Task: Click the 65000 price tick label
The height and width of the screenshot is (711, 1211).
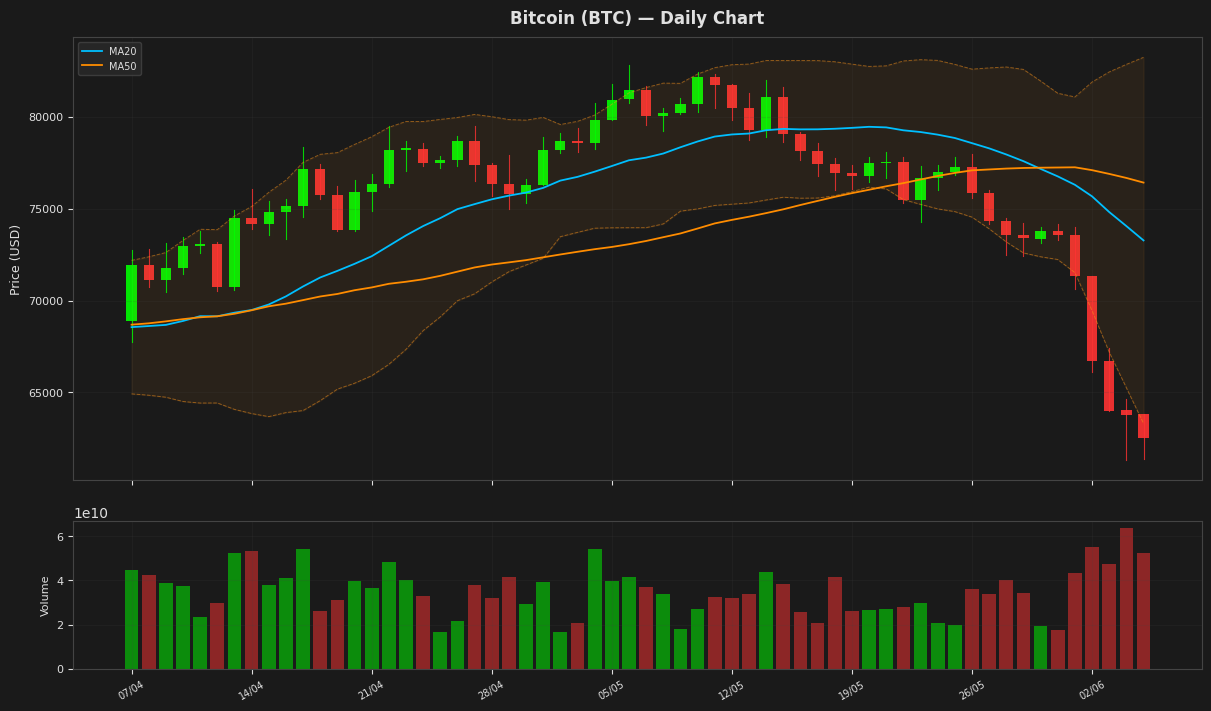Action: (46, 393)
